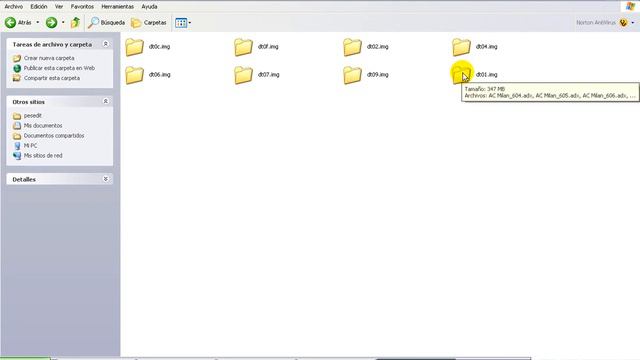Click the Atrás back arrow icon

tap(11, 22)
